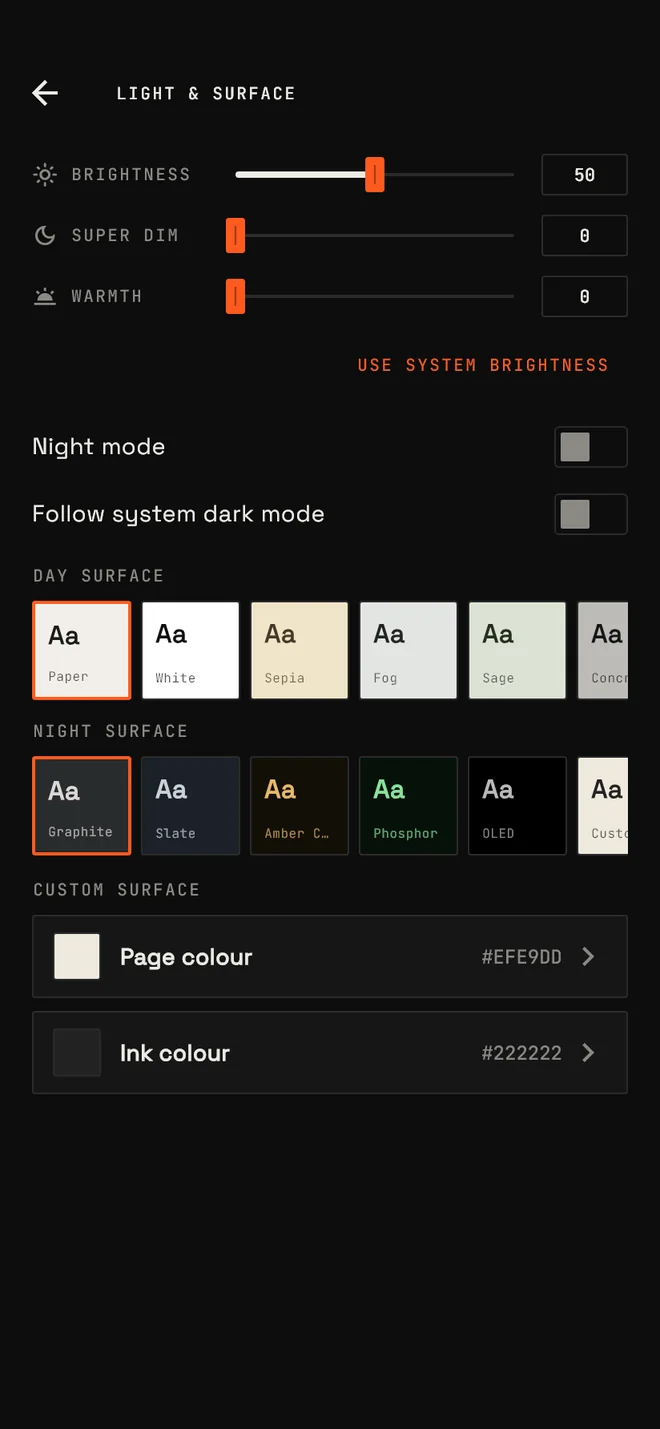Screen dimensions: 660x1429
Task: Select the Amber night surface
Action: coord(299,806)
